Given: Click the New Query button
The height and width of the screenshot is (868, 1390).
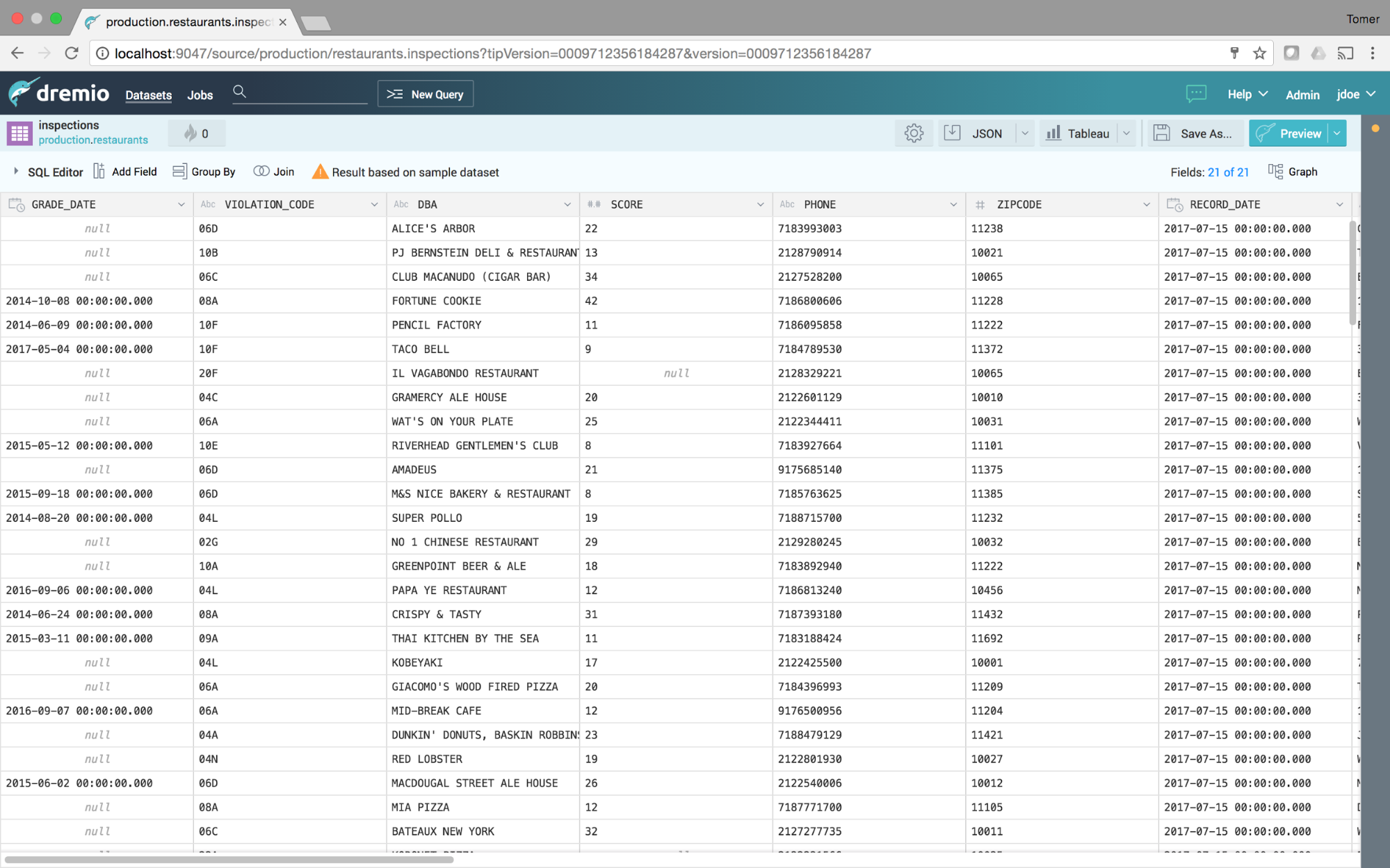Looking at the screenshot, I should [x=425, y=94].
